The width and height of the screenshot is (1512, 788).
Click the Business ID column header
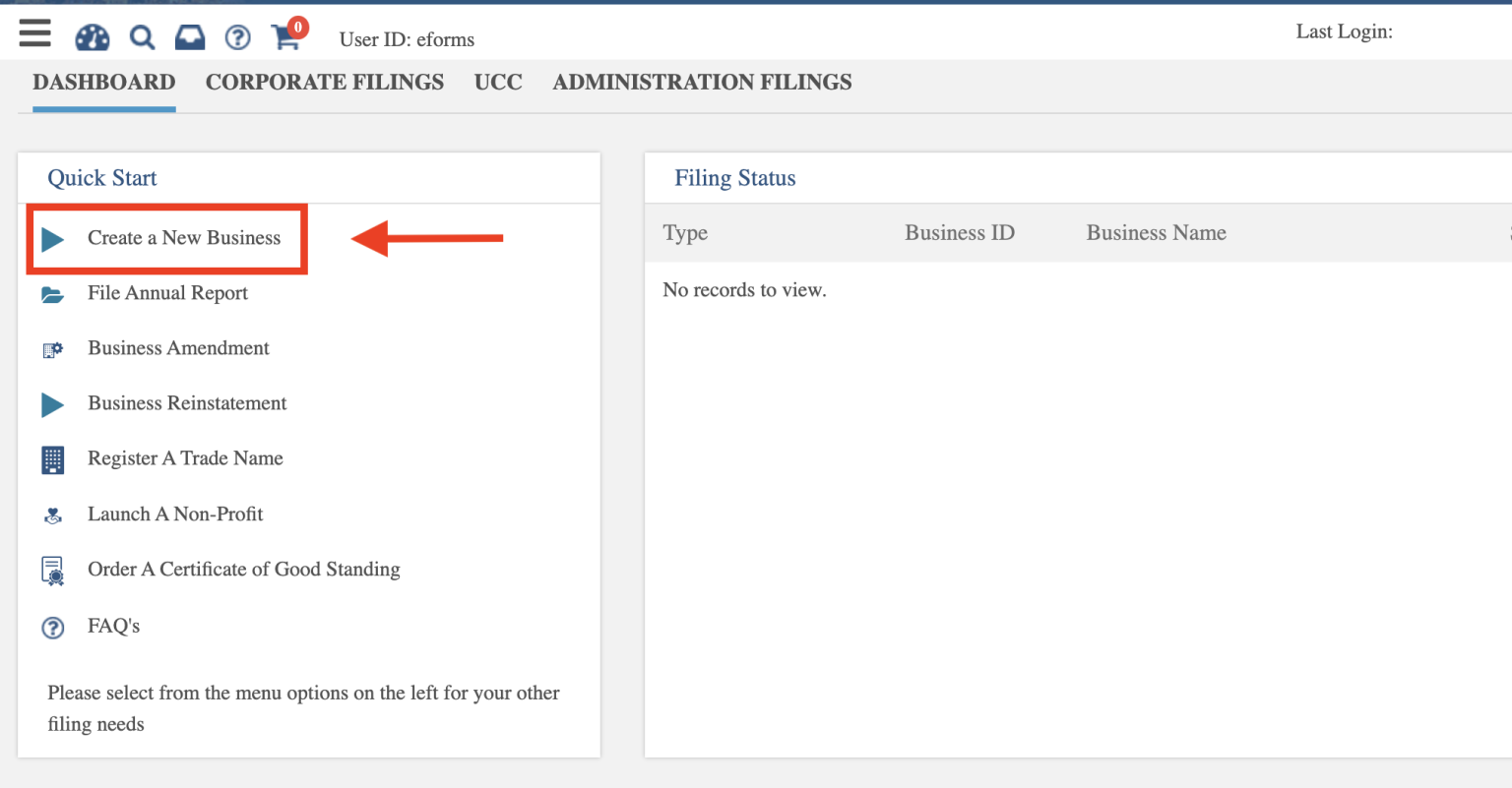pyautogui.click(x=959, y=233)
